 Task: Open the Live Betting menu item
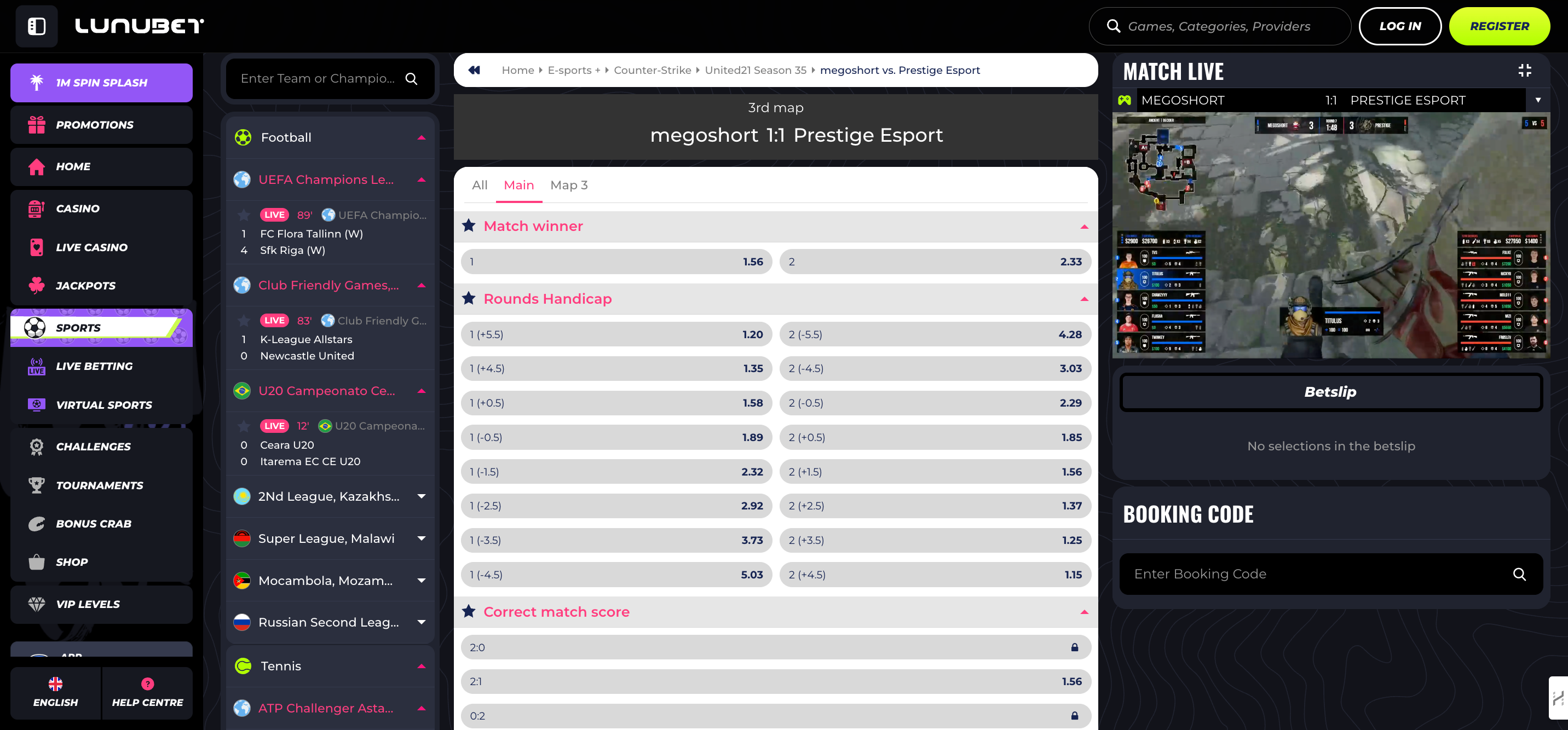(101, 366)
